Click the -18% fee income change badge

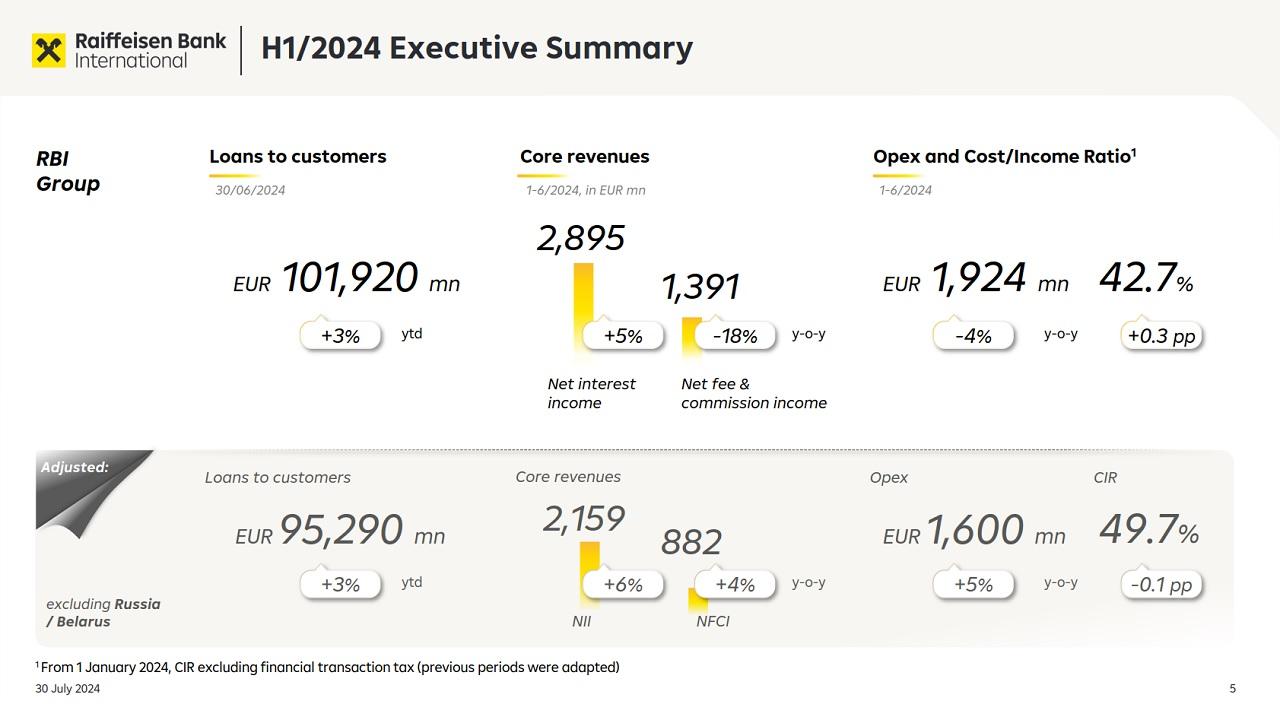click(735, 336)
